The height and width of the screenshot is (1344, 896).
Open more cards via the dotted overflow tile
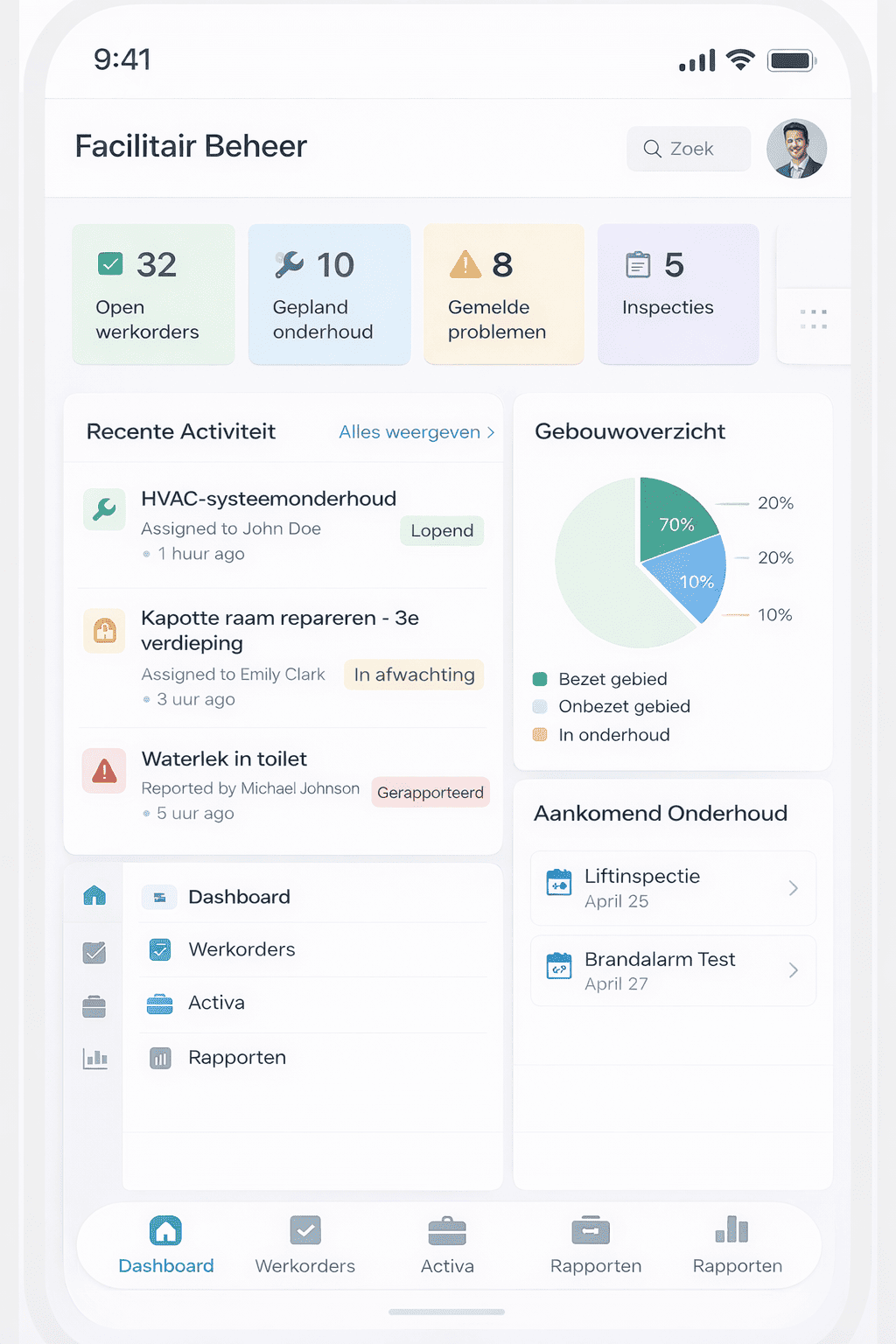(813, 319)
